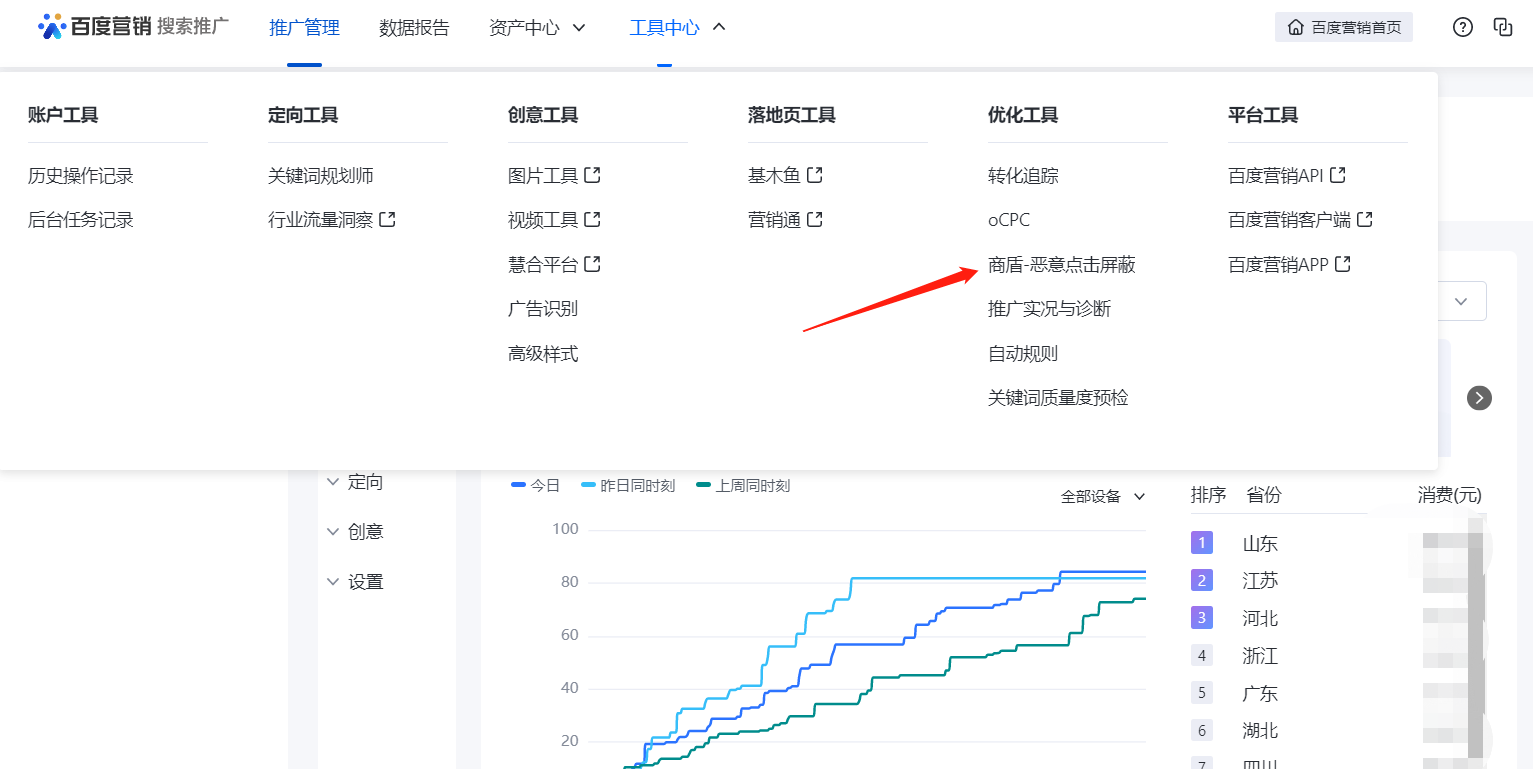This screenshot has width=1533, height=769.
Task: Toggle the 上周同时刻 legend series
Action: [x=743, y=486]
